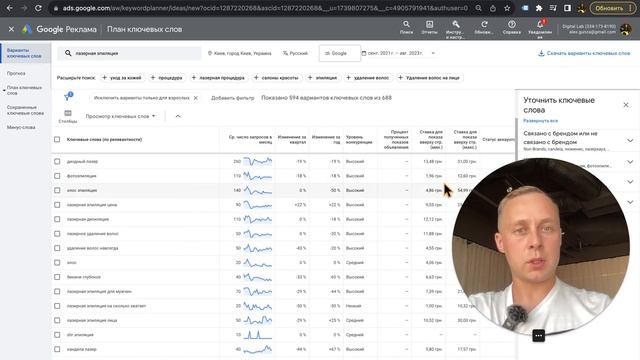The width and height of the screenshot is (640, 360).
Task: Click the лазерная эпиляция search field
Action: click(x=129, y=53)
